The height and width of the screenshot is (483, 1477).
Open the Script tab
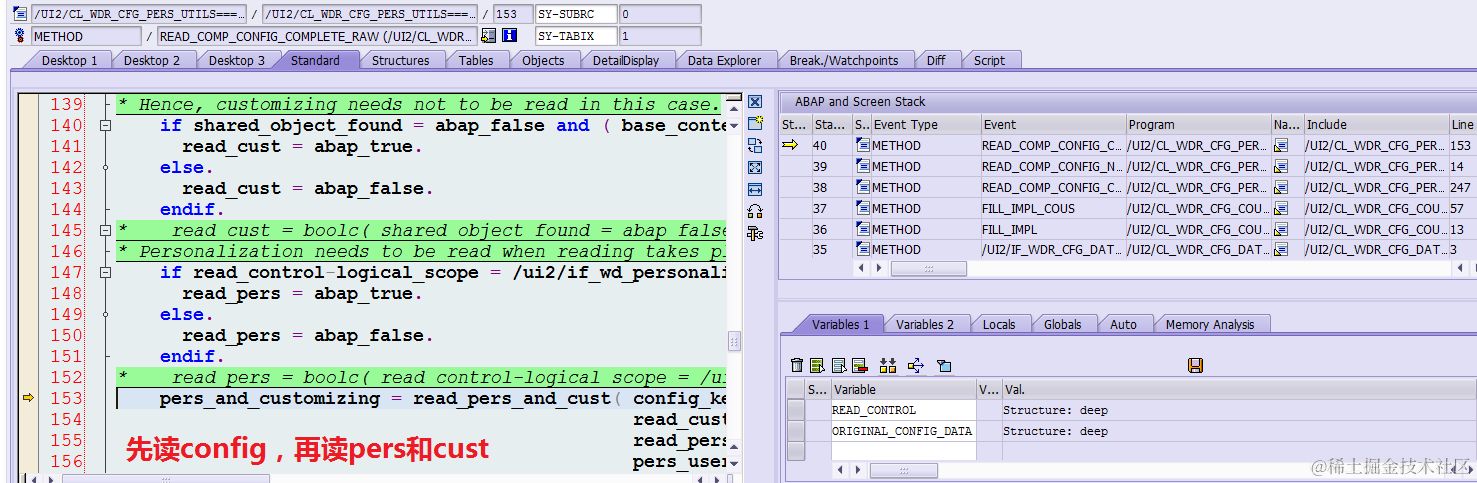(x=989, y=60)
